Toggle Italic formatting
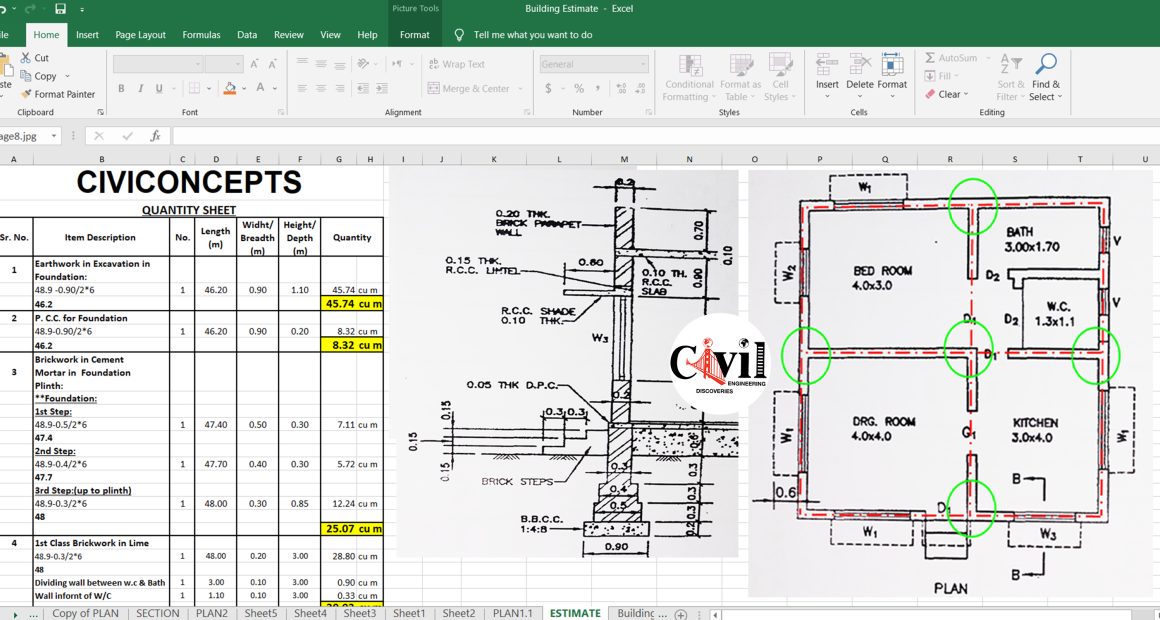 (141, 88)
